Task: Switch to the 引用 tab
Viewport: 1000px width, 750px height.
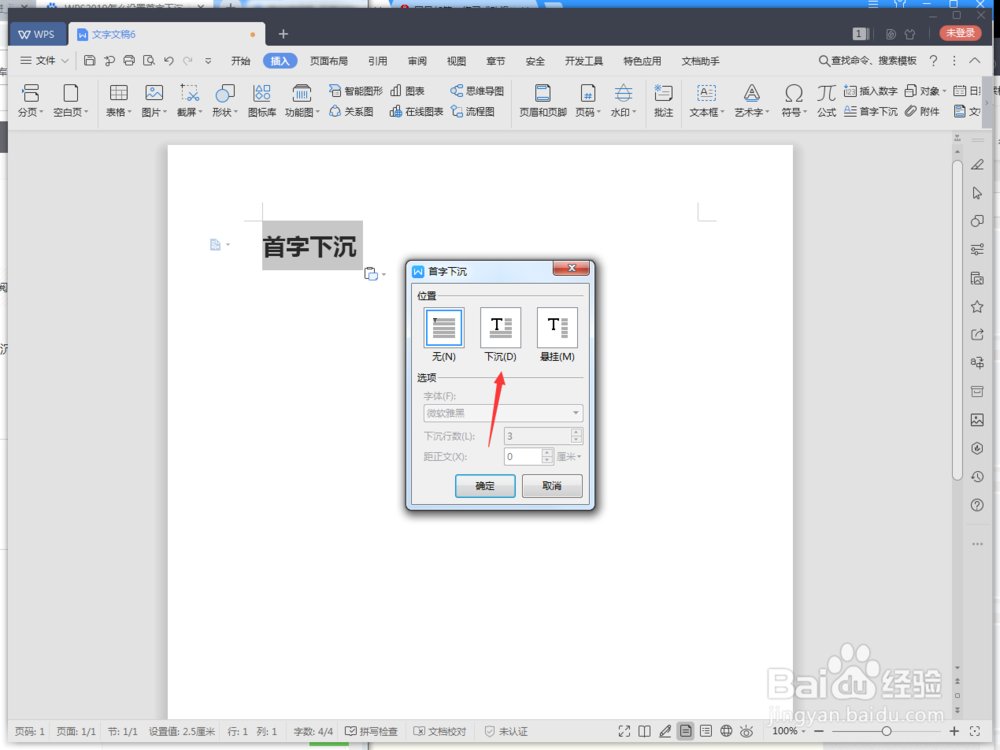Action: point(378,61)
